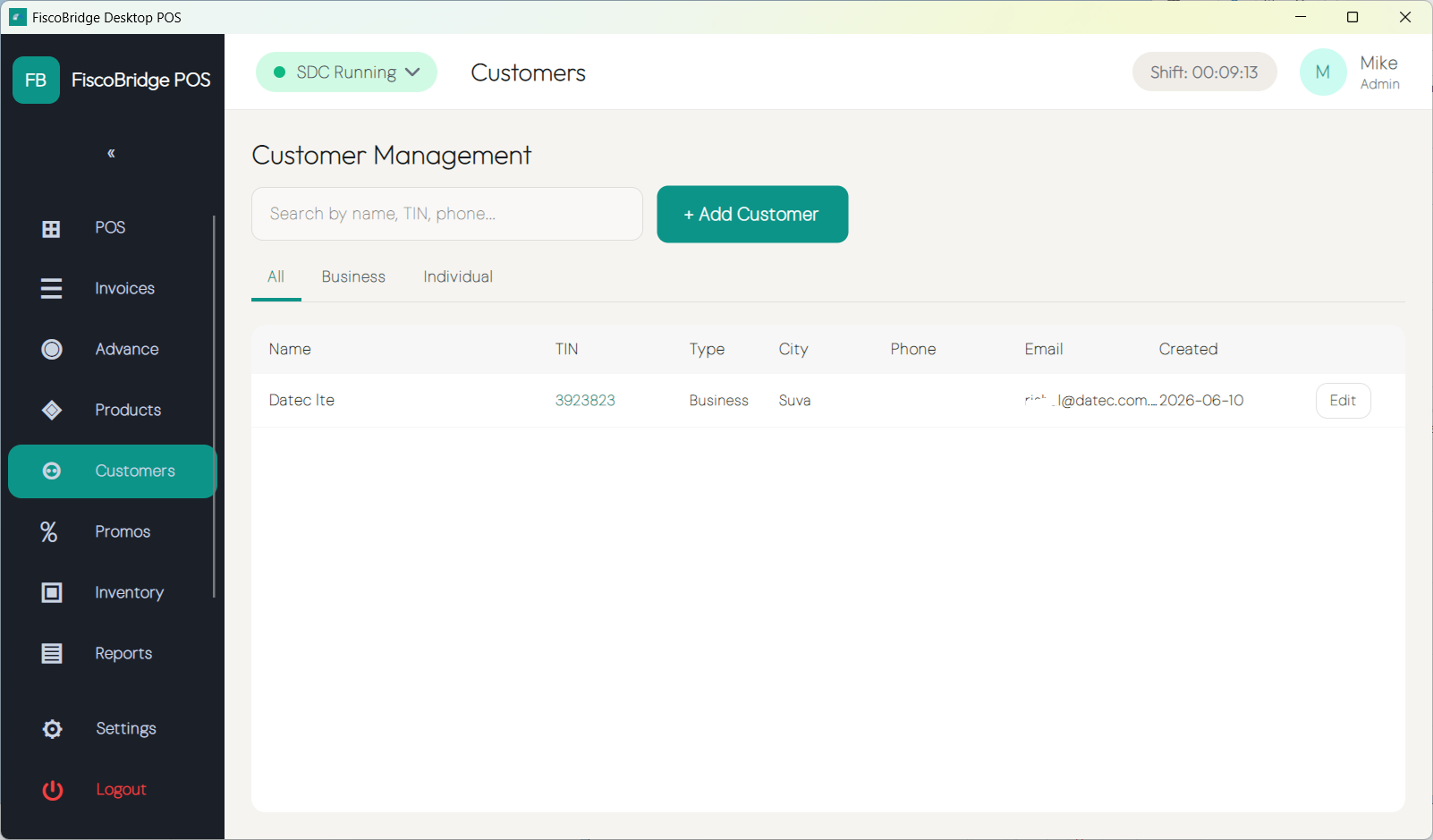
Task: Focus the customer search field
Action: (x=447, y=214)
